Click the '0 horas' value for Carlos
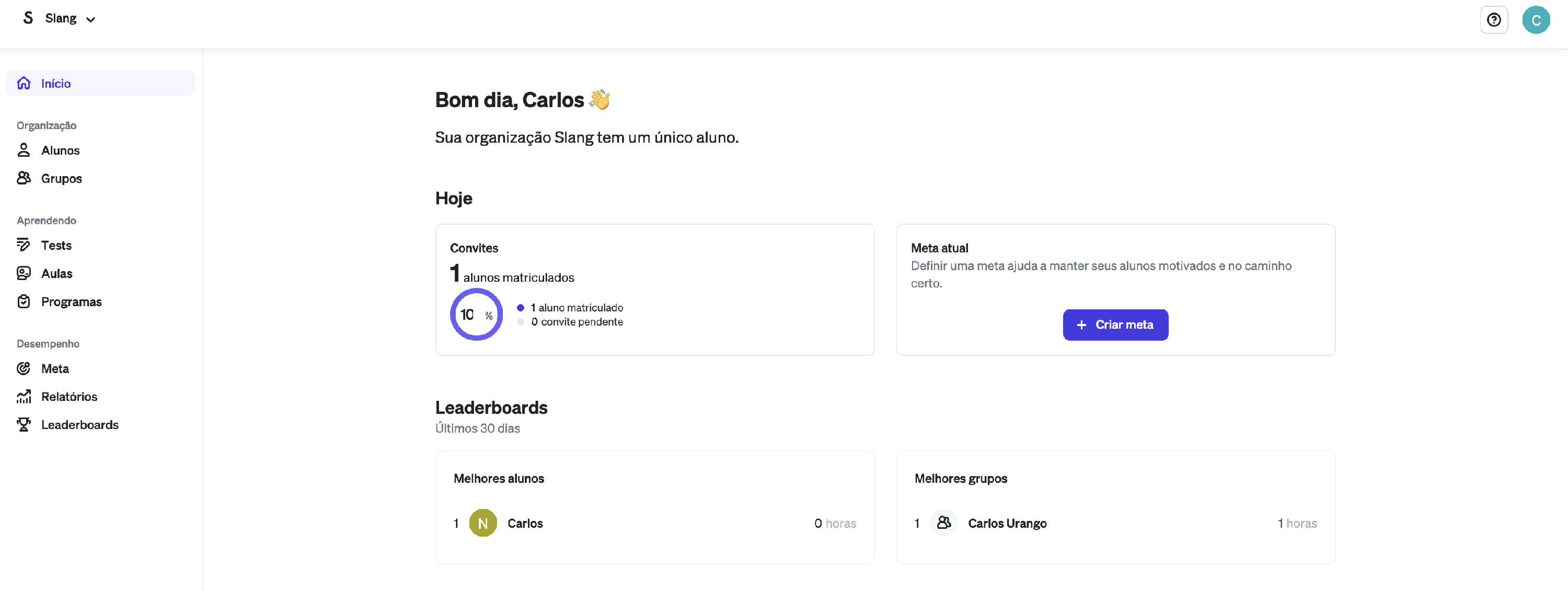Screen dimensions: 1568x591 coord(835,524)
